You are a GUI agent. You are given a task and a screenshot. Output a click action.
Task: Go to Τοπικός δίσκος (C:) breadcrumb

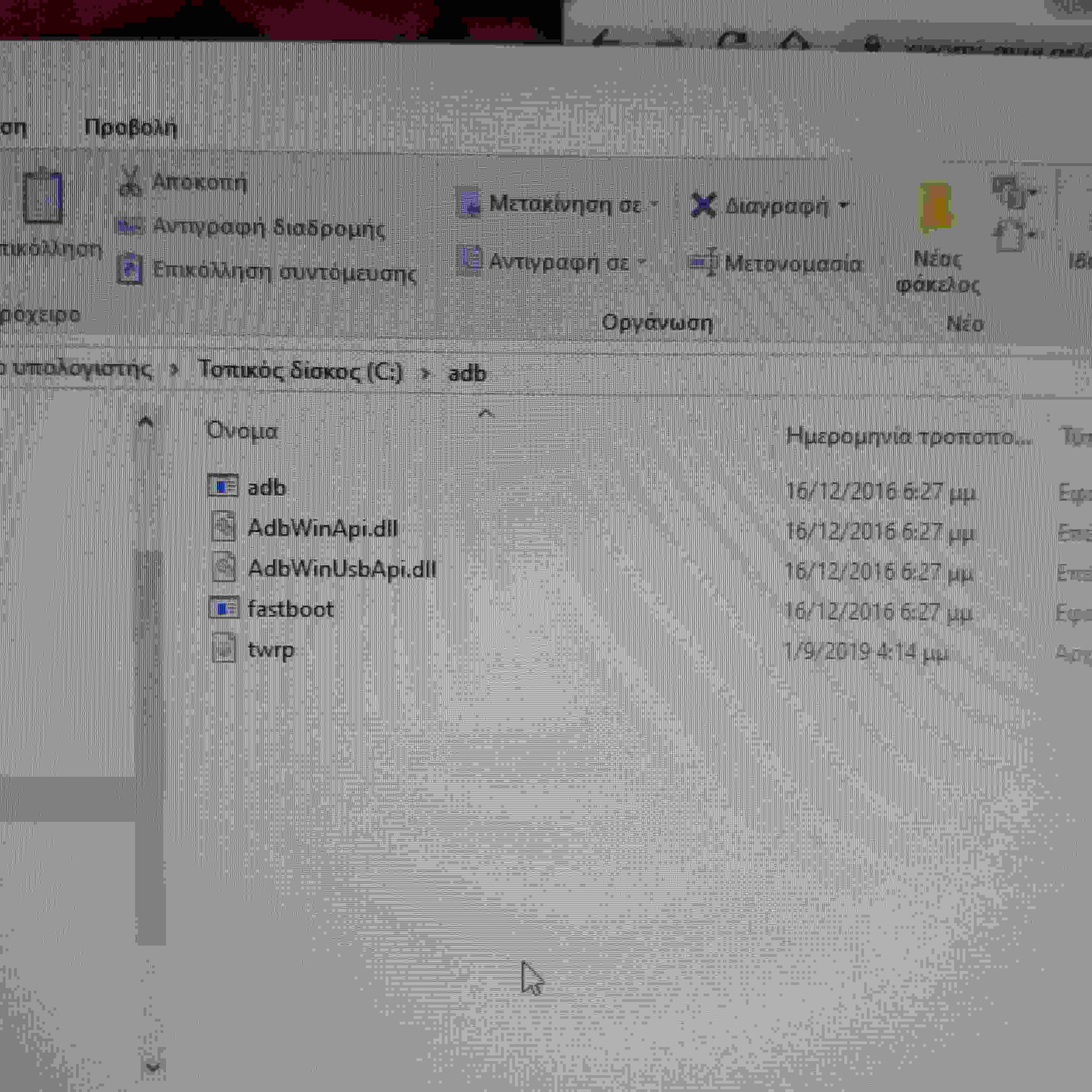(300, 371)
